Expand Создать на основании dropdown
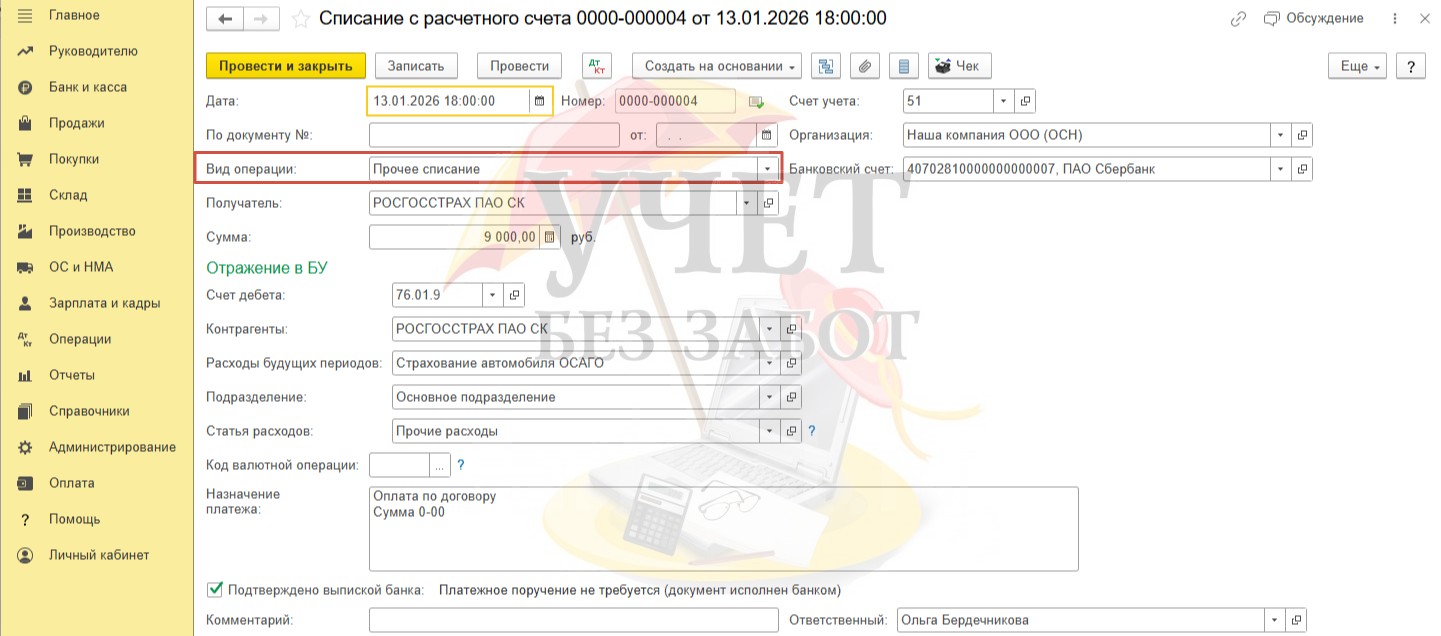 (717, 66)
